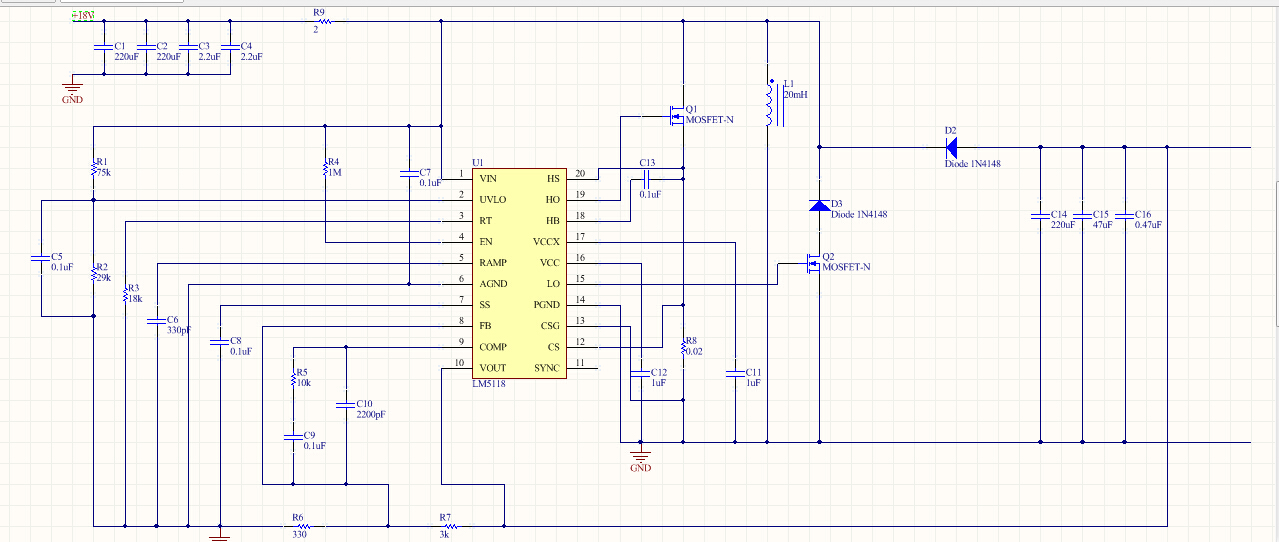Select the L1 20mH inductor symbol
1279x542 pixels.
coord(773,103)
